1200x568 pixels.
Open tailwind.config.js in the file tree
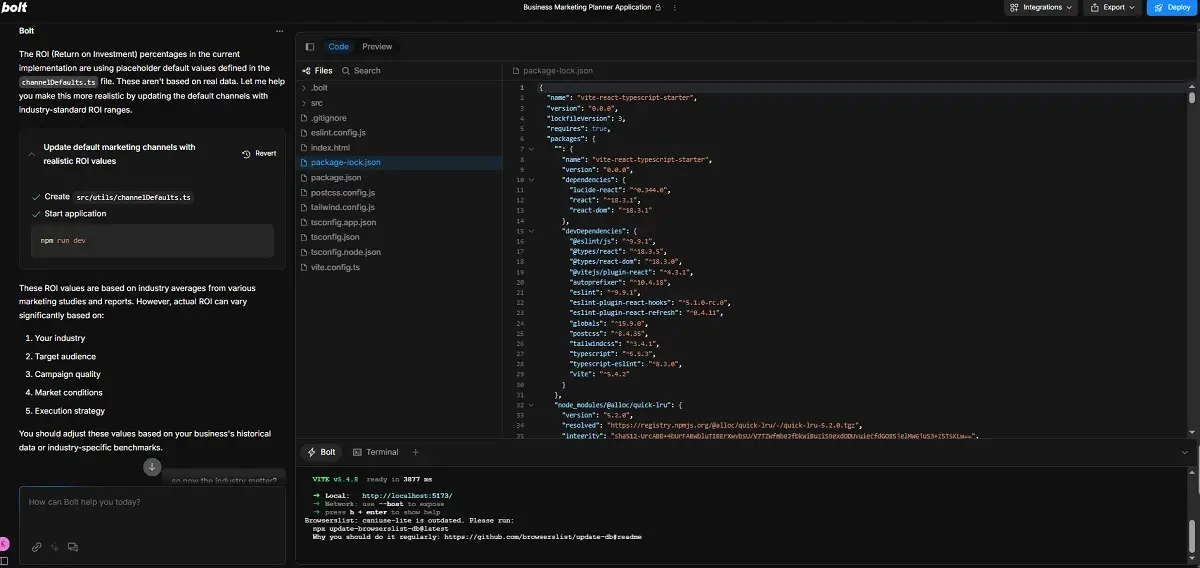pyautogui.click(x=400, y=207)
